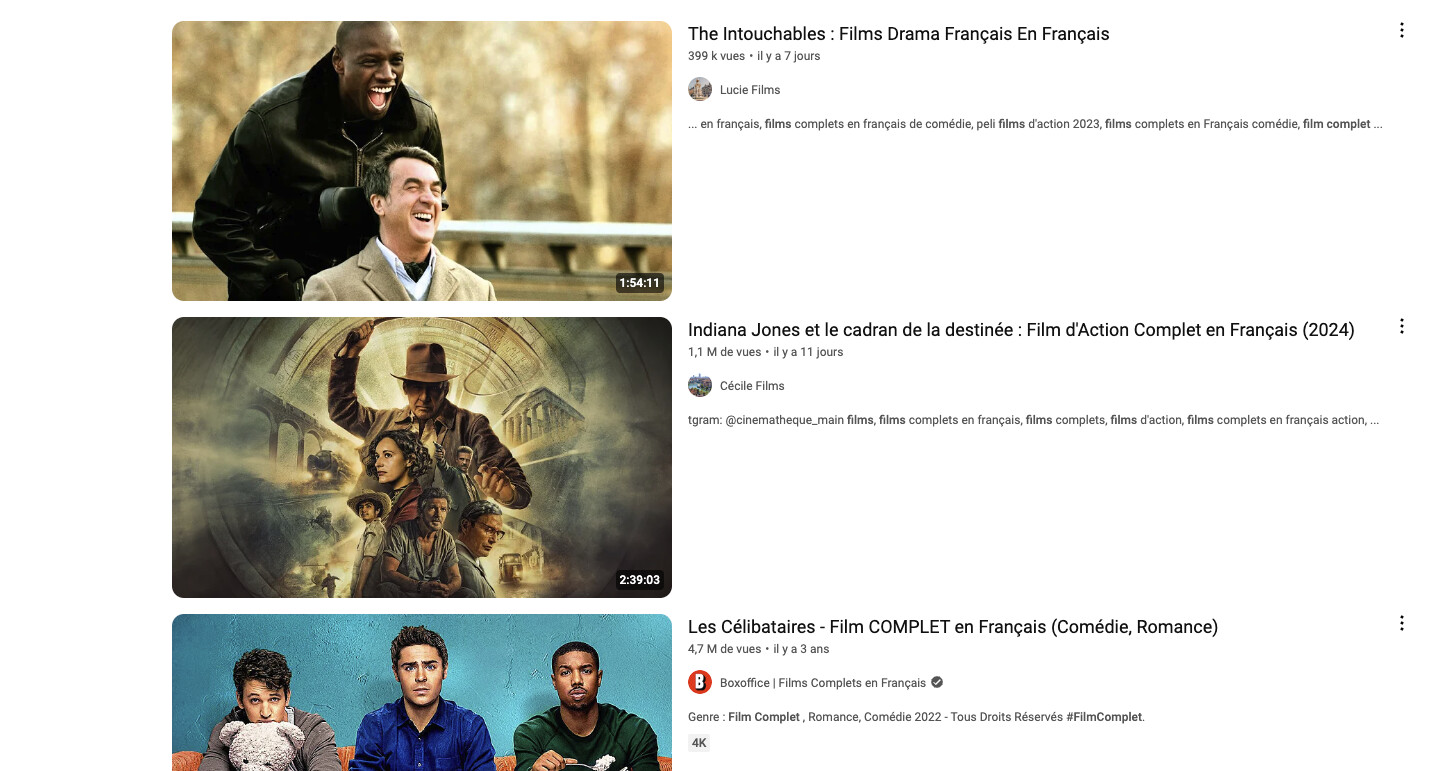Visit the Cécile Films channel name
This screenshot has width=1454, height=771.
pyautogui.click(x=752, y=386)
